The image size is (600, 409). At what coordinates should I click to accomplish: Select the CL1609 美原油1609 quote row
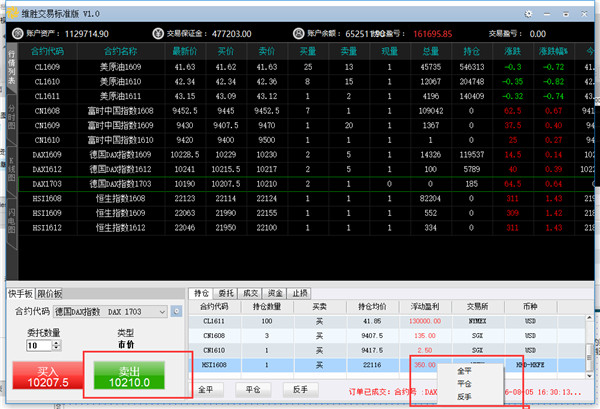[x=306, y=67]
